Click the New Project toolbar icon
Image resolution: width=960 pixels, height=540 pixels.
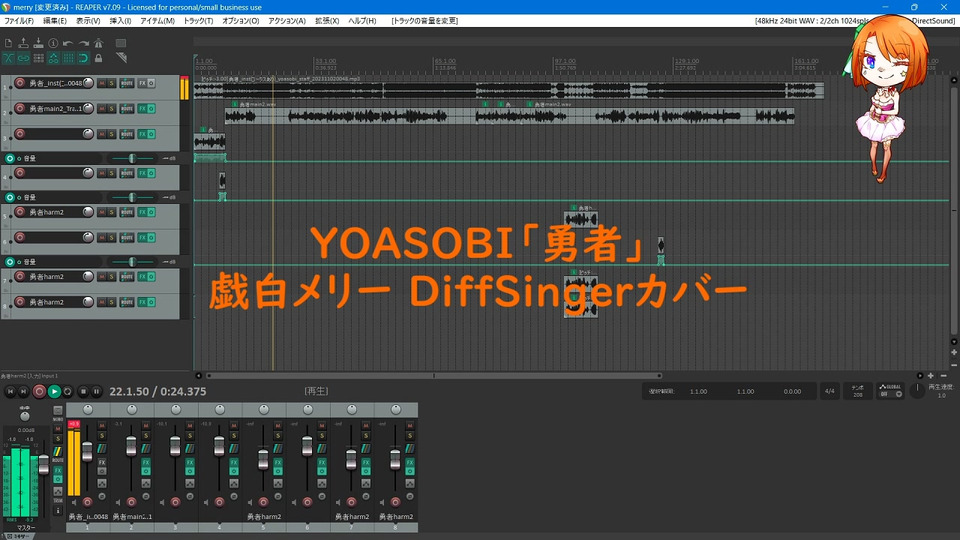[x=8, y=43]
